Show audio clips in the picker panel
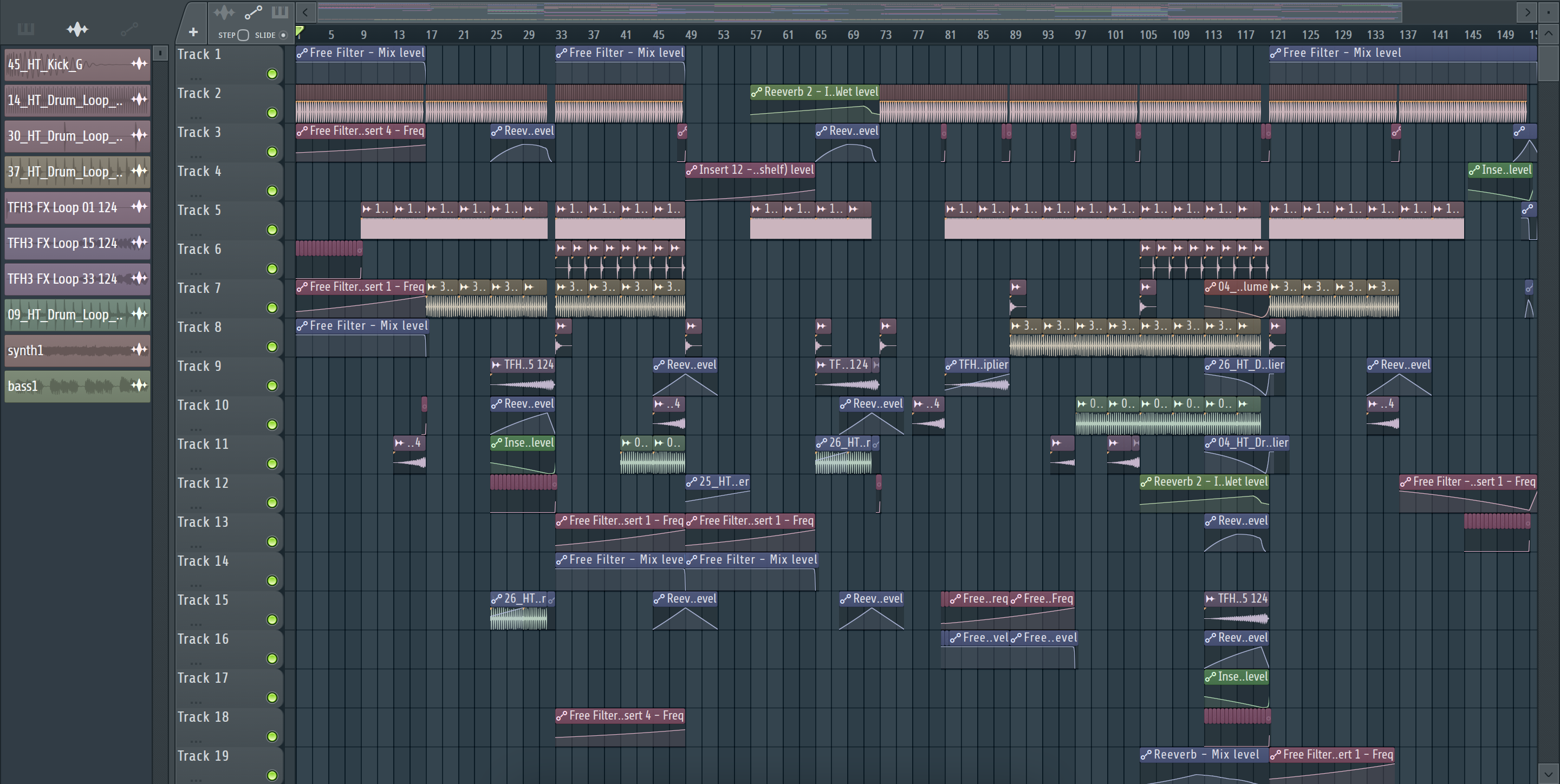Image resolution: width=1560 pixels, height=784 pixels. (77, 29)
